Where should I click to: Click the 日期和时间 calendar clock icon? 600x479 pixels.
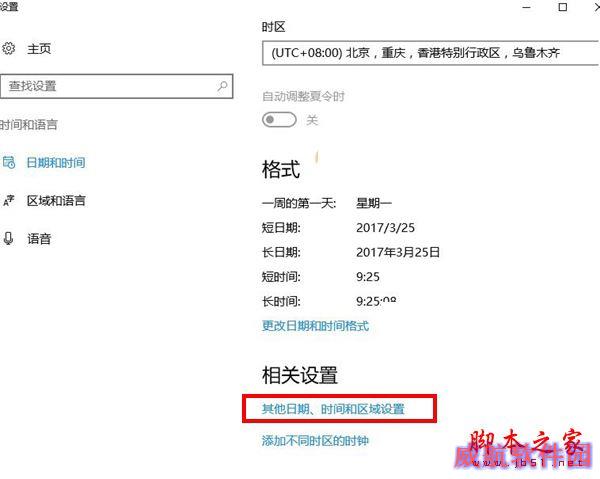9,162
